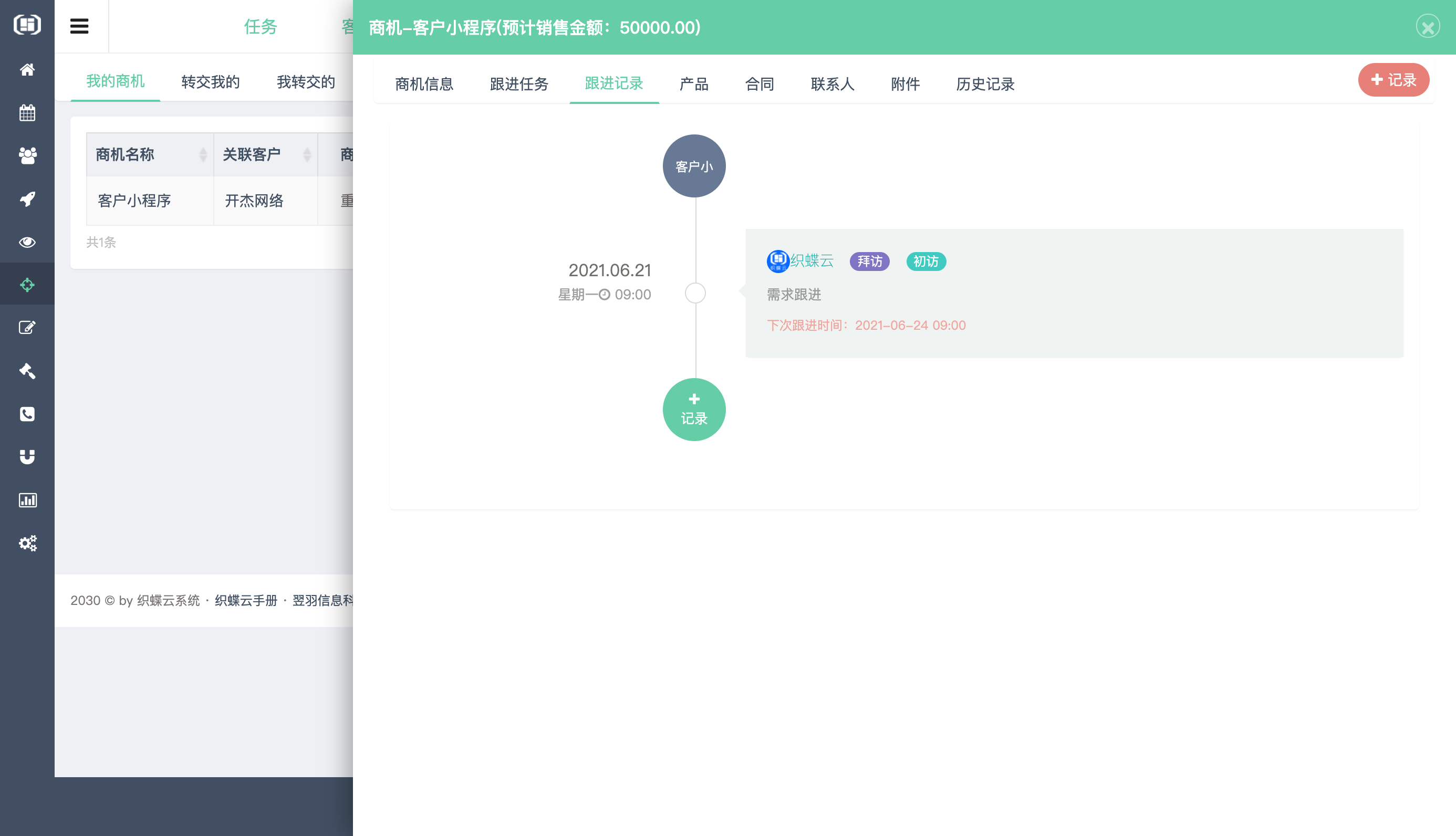The image size is (1456, 836).
Task: Open the team members sidebar icon
Action: click(x=27, y=155)
